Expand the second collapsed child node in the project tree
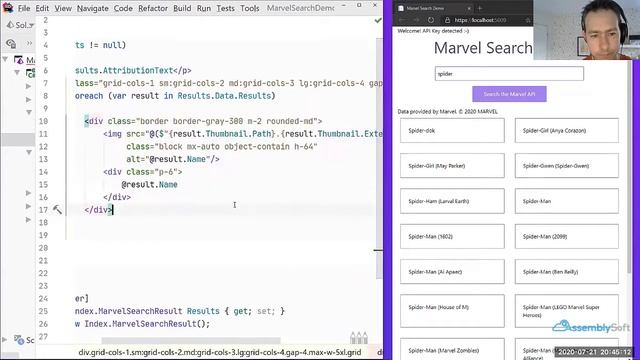 click(x=28, y=99)
